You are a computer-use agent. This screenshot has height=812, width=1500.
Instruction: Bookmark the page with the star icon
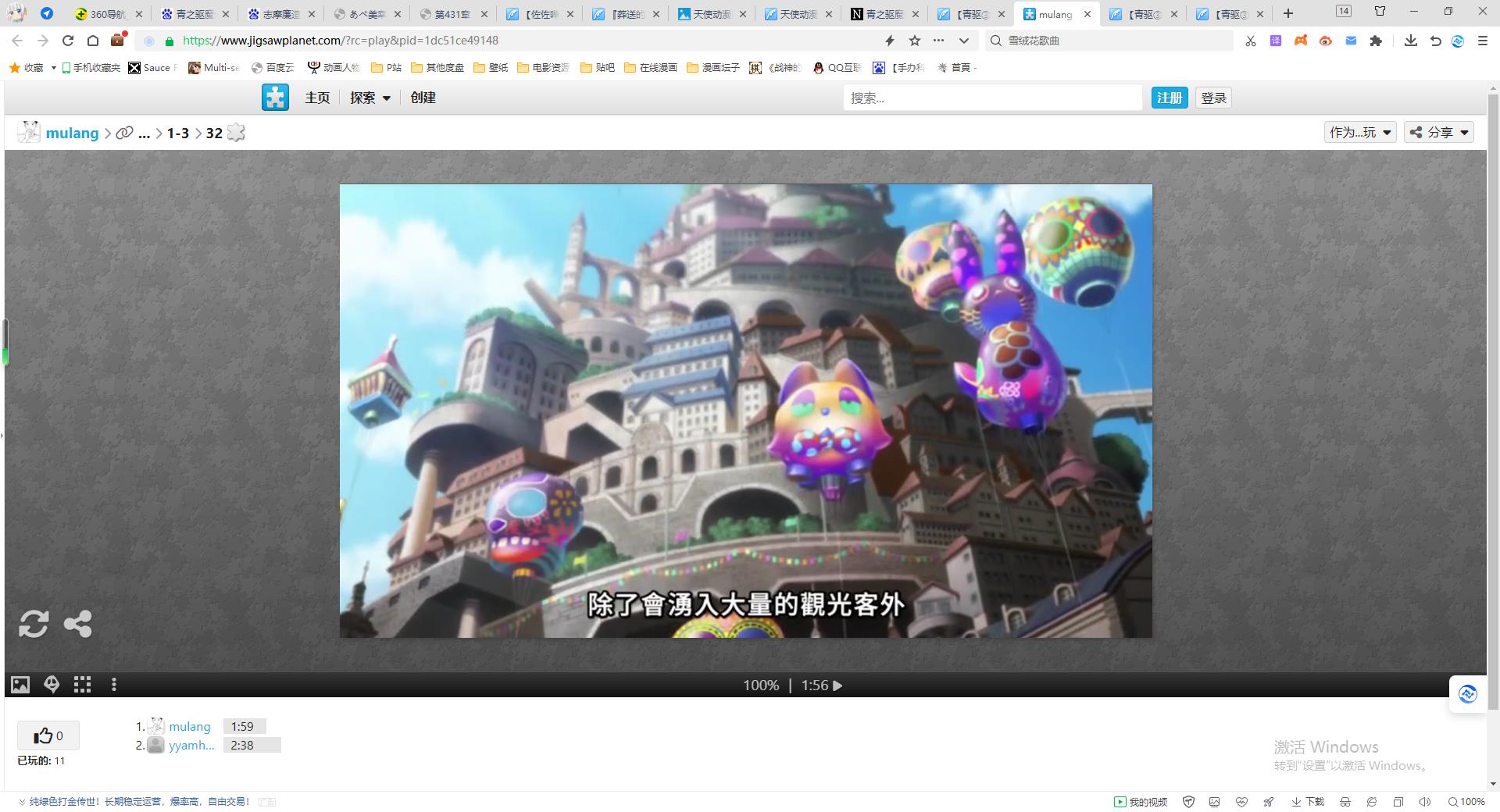pyautogui.click(x=915, y=41)
